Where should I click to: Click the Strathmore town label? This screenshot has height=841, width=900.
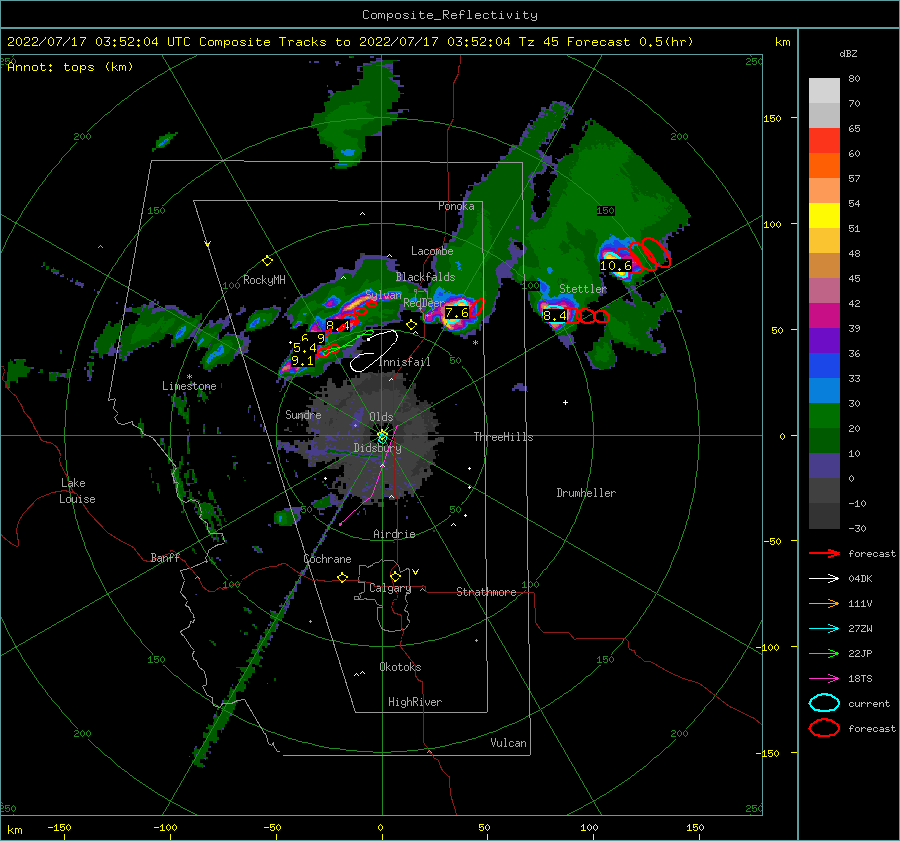tap(486, 592)
